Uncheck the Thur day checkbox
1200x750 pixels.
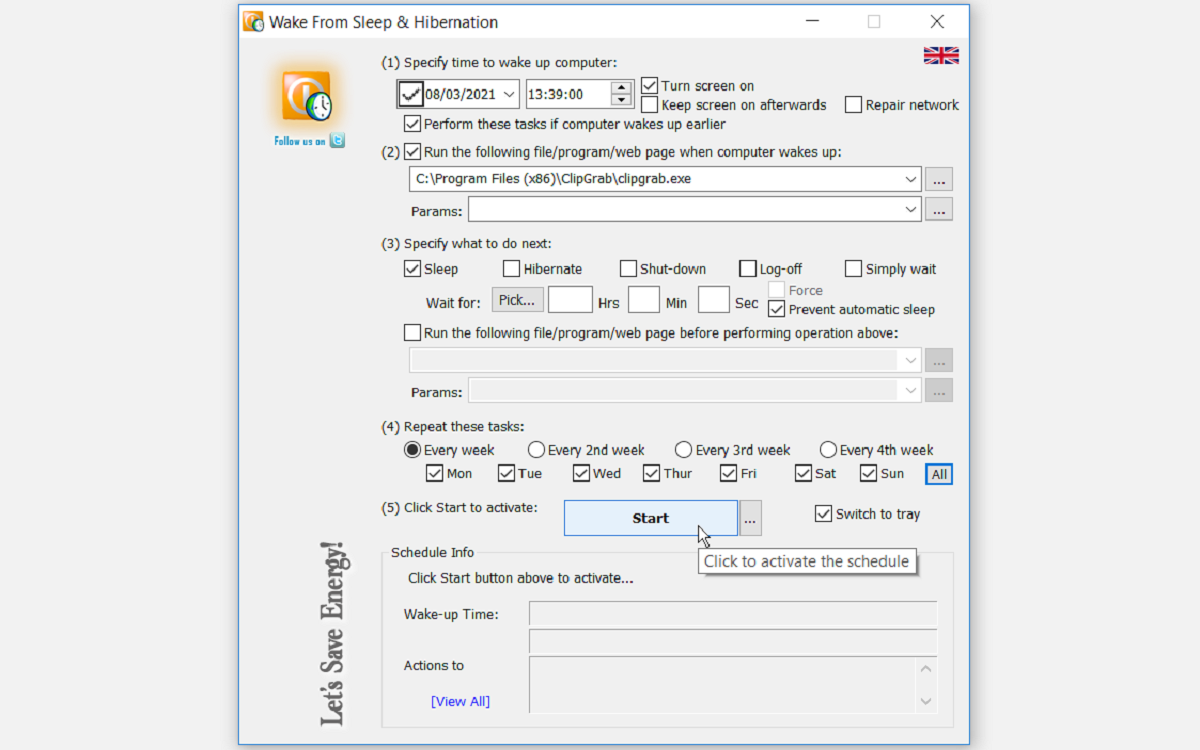click(x=652, y=473)
